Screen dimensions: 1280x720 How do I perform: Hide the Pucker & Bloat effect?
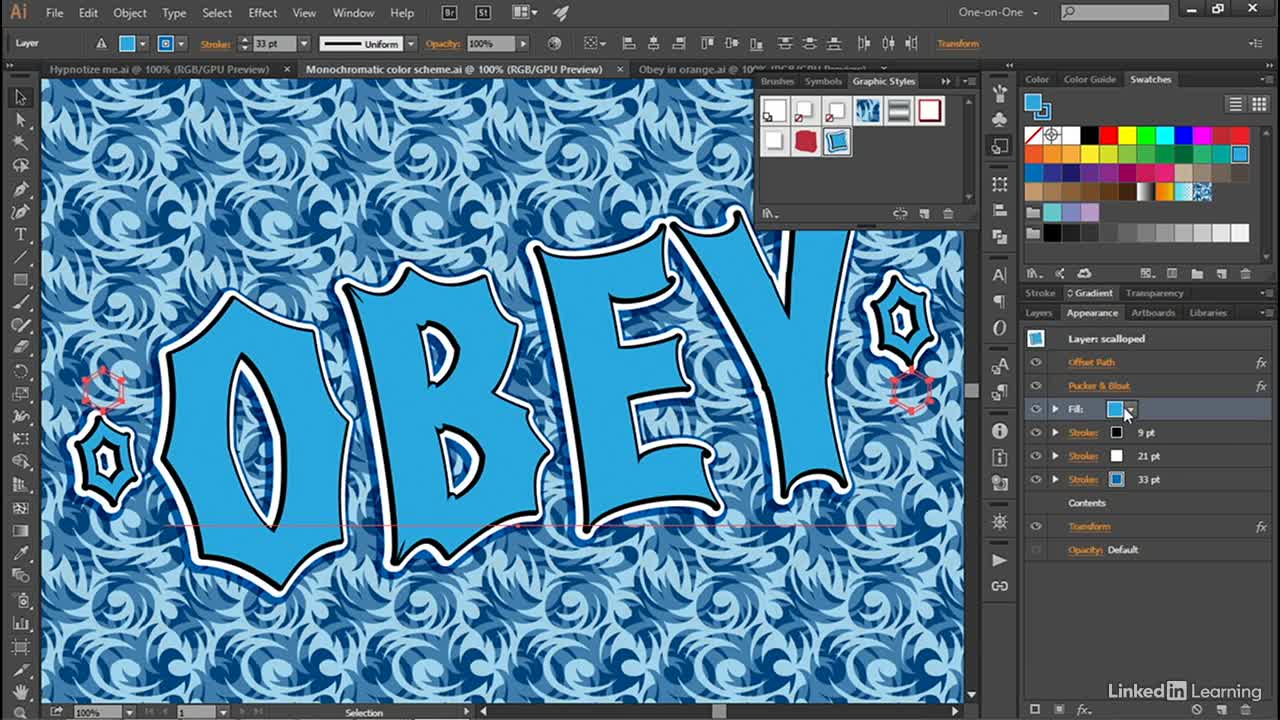click(x=1035, y=385)
